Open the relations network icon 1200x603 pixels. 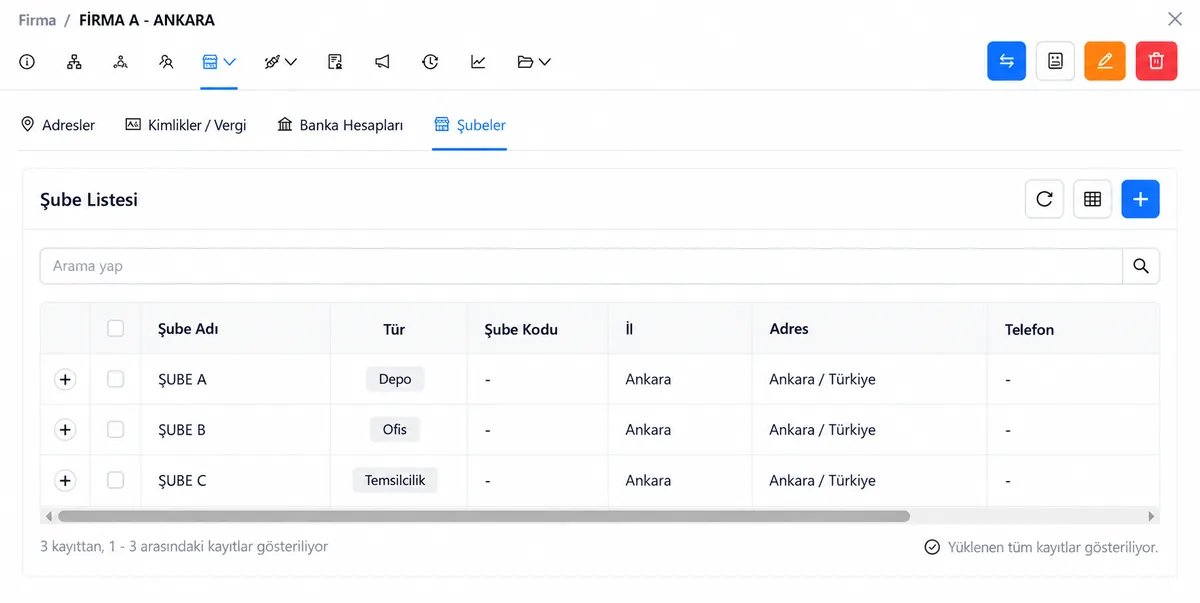coord(120,62)
